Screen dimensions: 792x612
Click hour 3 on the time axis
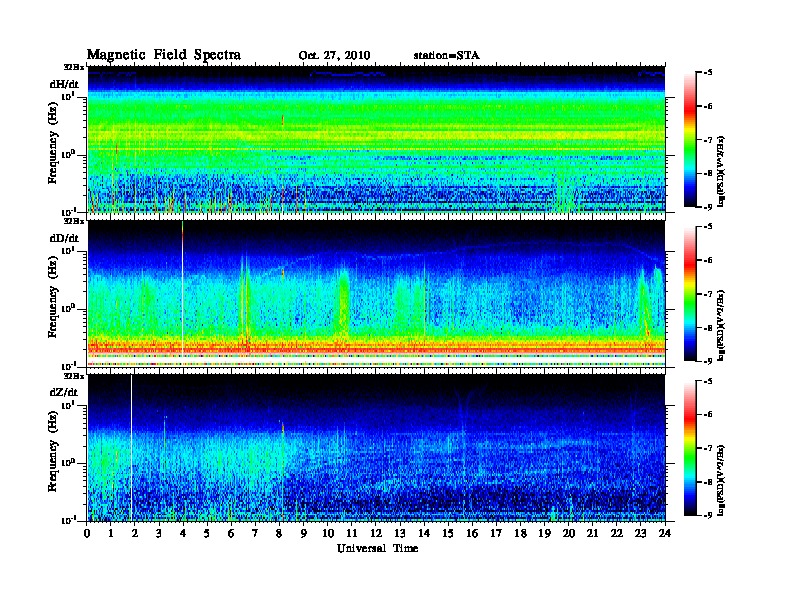tap(159, 533)
